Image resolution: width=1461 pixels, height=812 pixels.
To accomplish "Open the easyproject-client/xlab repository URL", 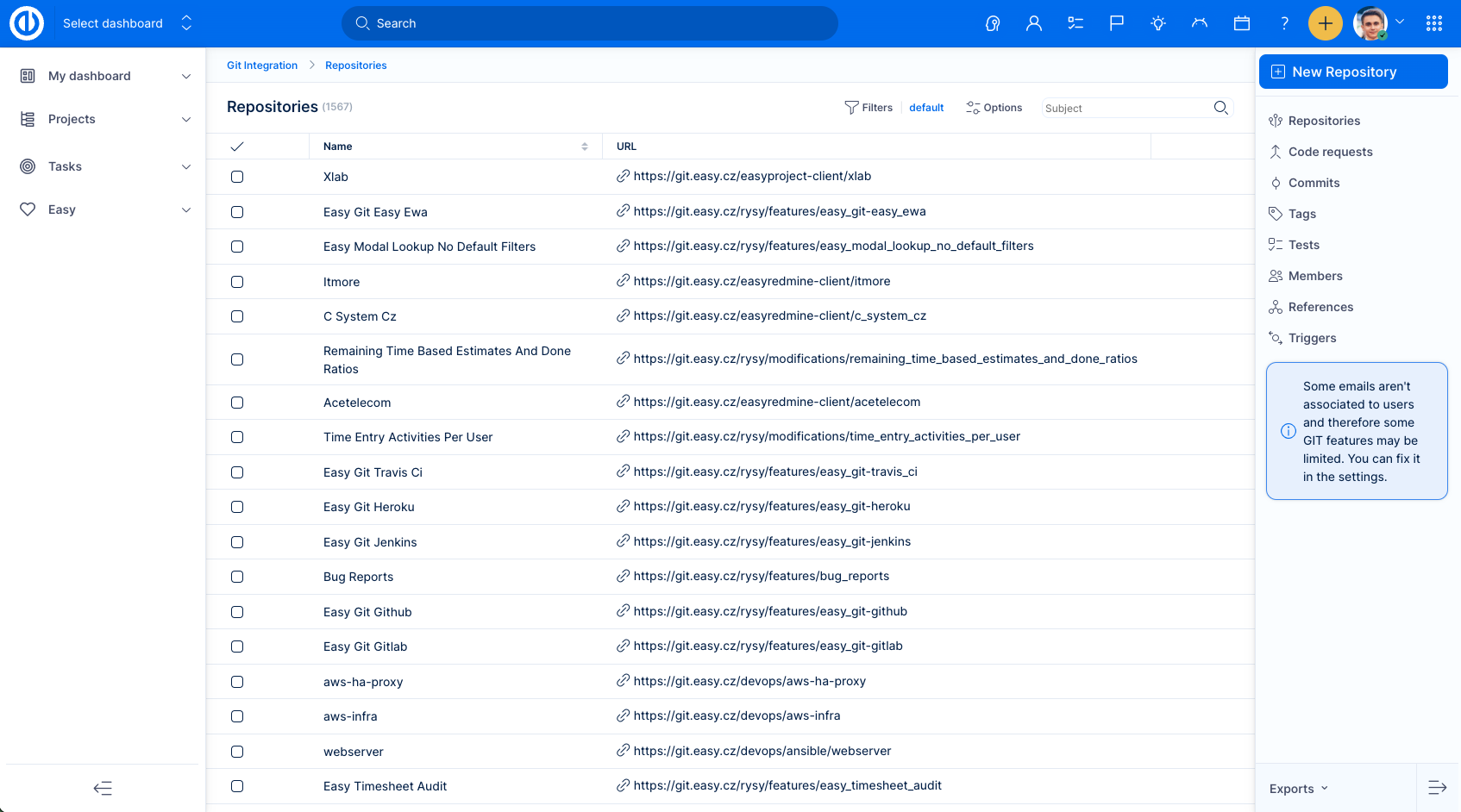I will point(752,176).
